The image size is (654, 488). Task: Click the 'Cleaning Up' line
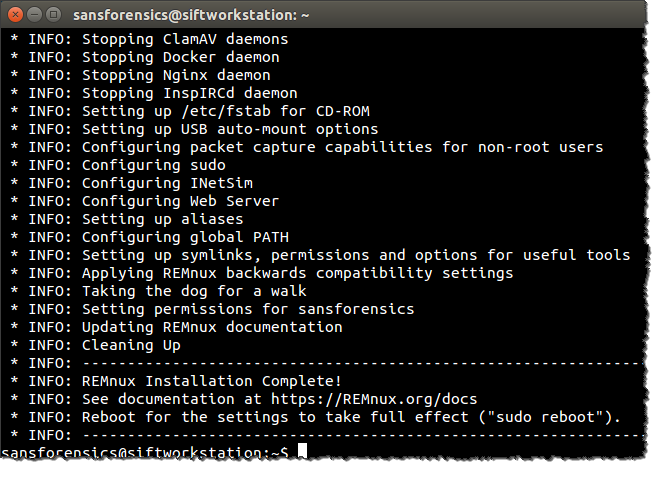click(x=96, y=345)
